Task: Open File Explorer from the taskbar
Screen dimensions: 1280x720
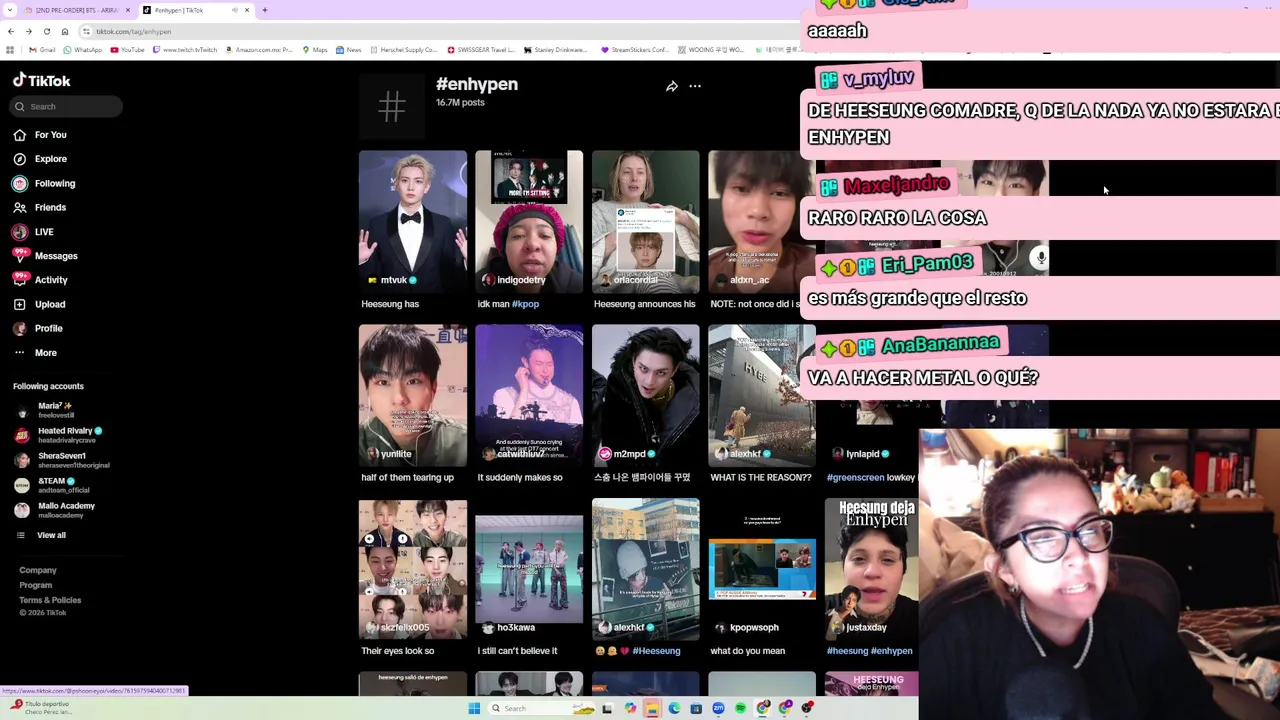Action: pos(652,708)
